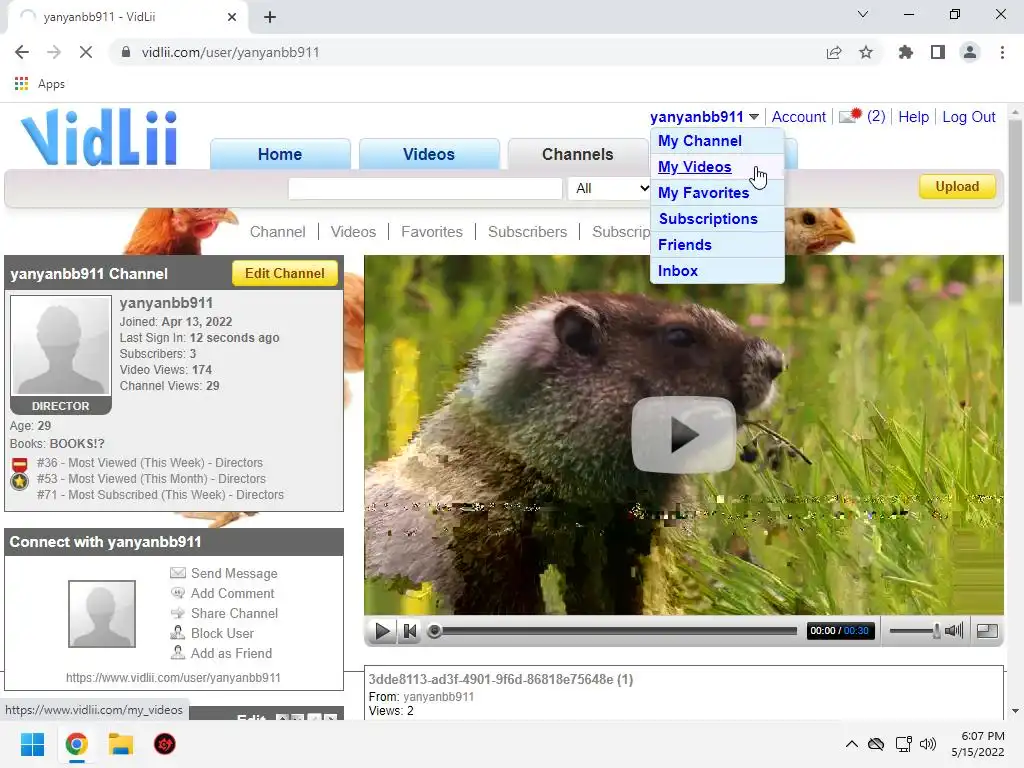The width and height of the screenshot is (1024, 768).
Task: Click avatar in Connect with yanyanbb911 box
Action: [102, 614]
